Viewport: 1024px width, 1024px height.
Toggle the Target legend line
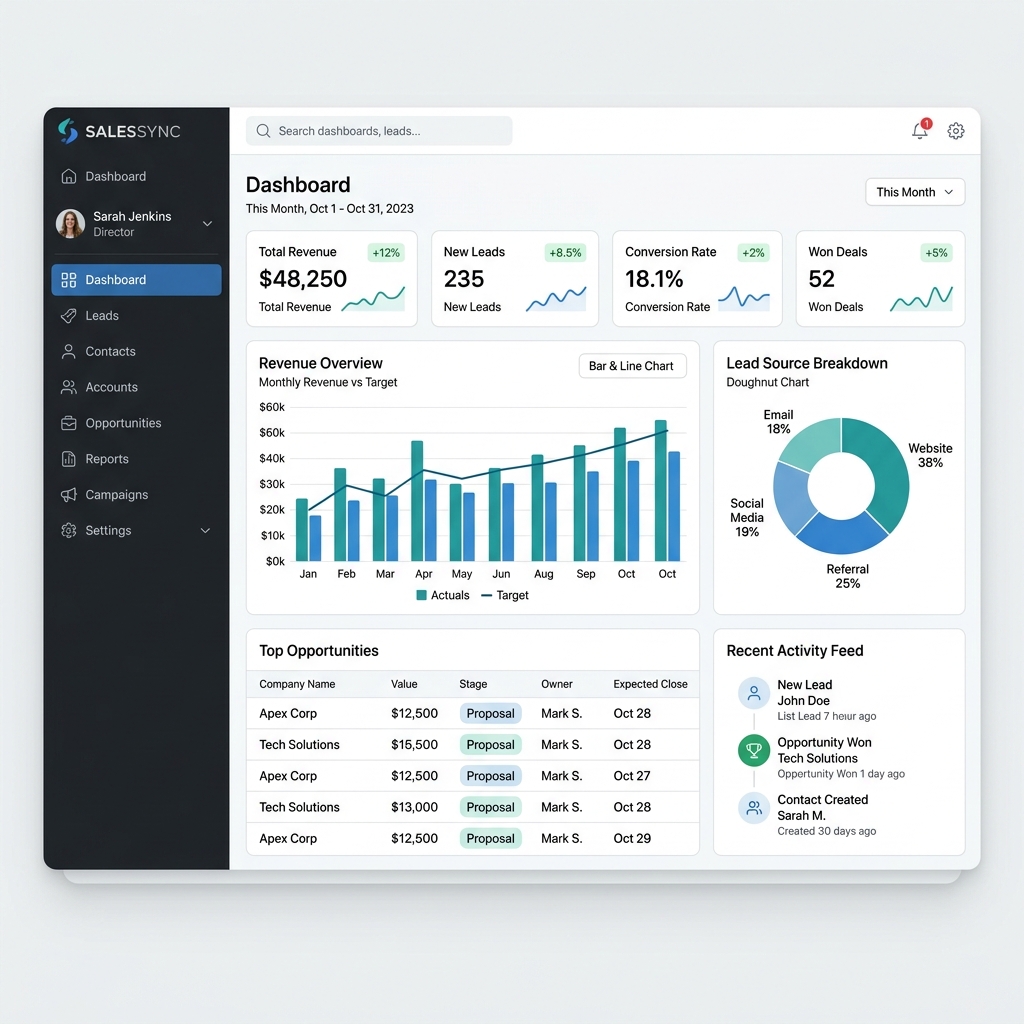pos(487,595)
